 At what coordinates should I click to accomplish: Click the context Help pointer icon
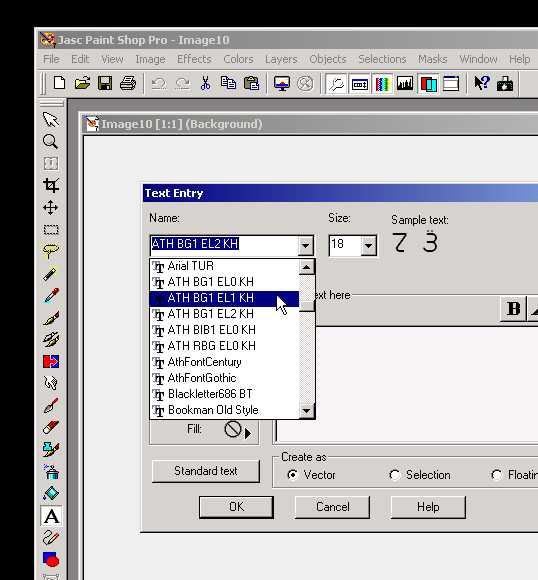pos(482,84)
